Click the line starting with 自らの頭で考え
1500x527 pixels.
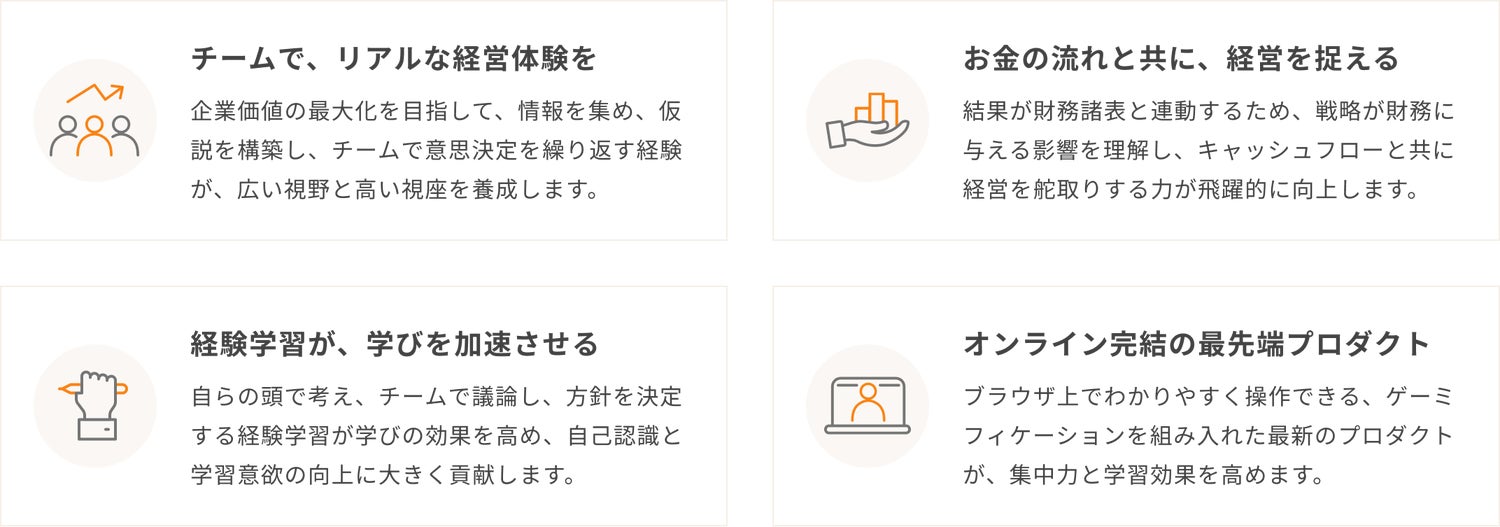(436, 396)
